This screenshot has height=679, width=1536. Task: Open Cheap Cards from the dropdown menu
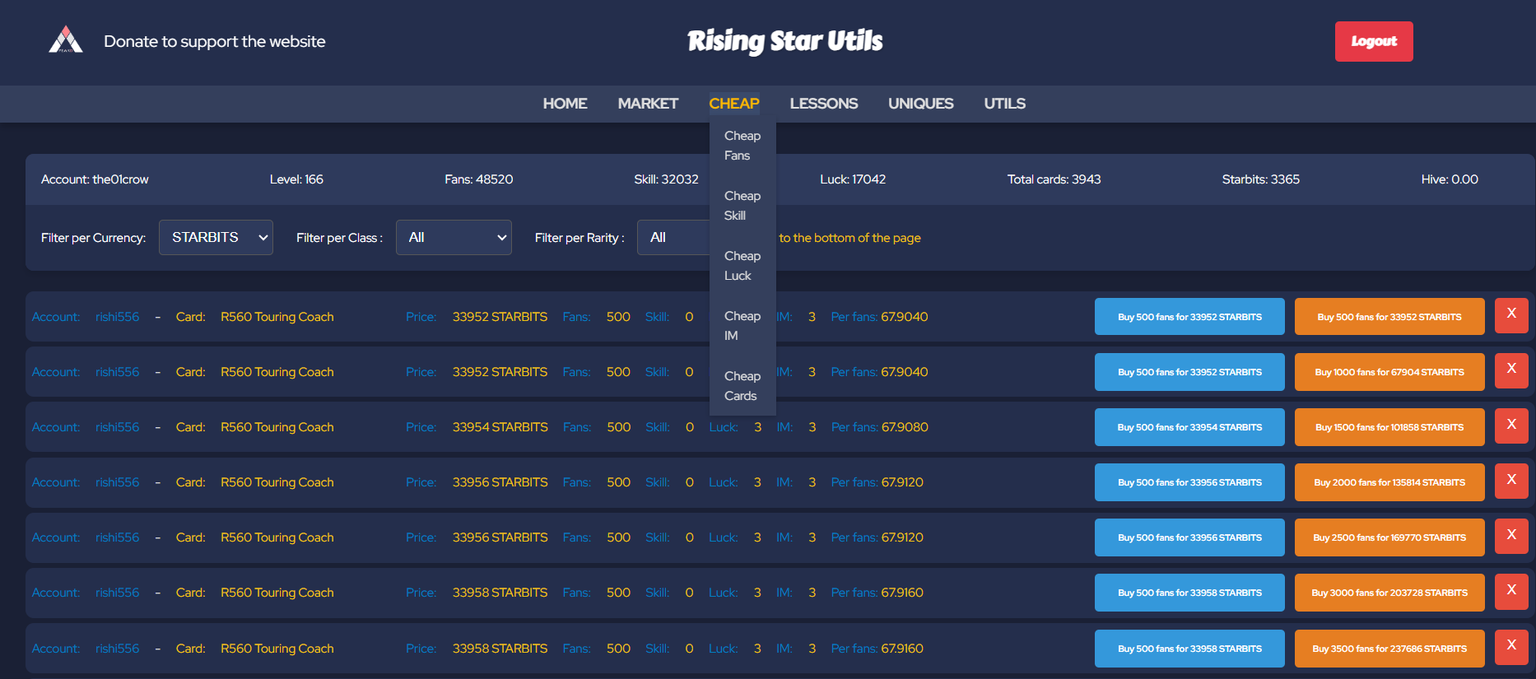[x=743, y=385]
